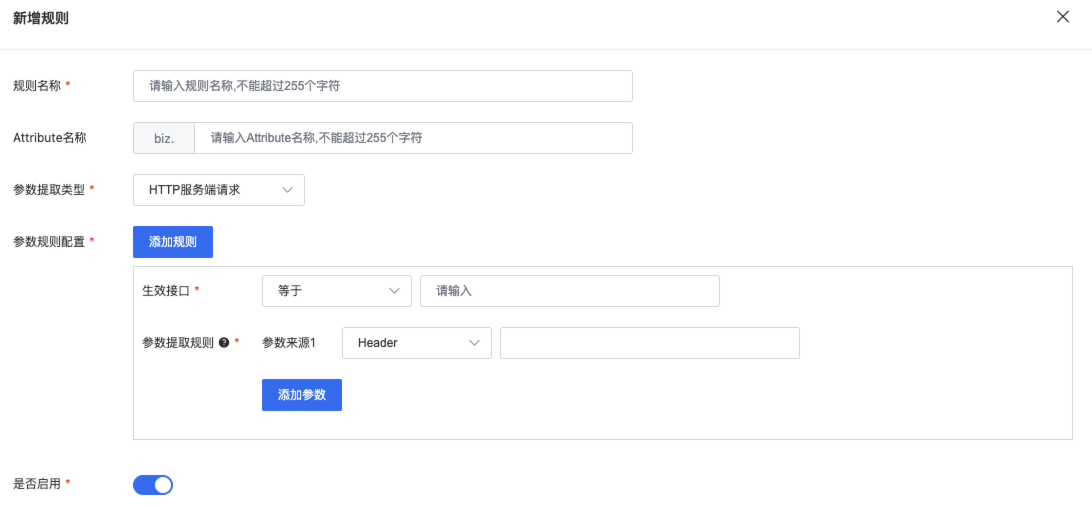Image resolution: width=1092 pixels, height=506 pixels.
Task: Click the biz. prefix box
Action: click(164, 138)
